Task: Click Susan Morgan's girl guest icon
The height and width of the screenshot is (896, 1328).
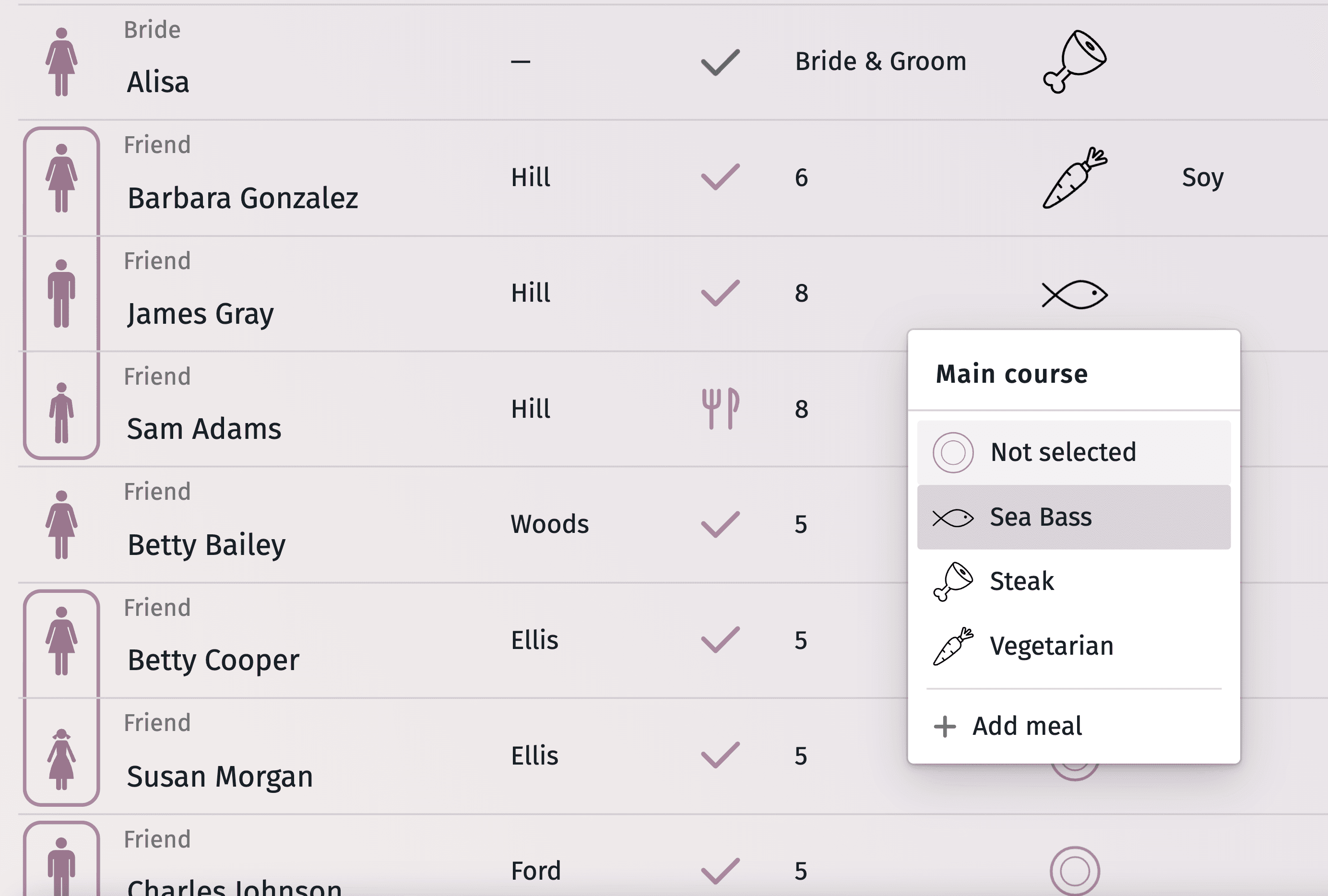Action: click(62, 759)
